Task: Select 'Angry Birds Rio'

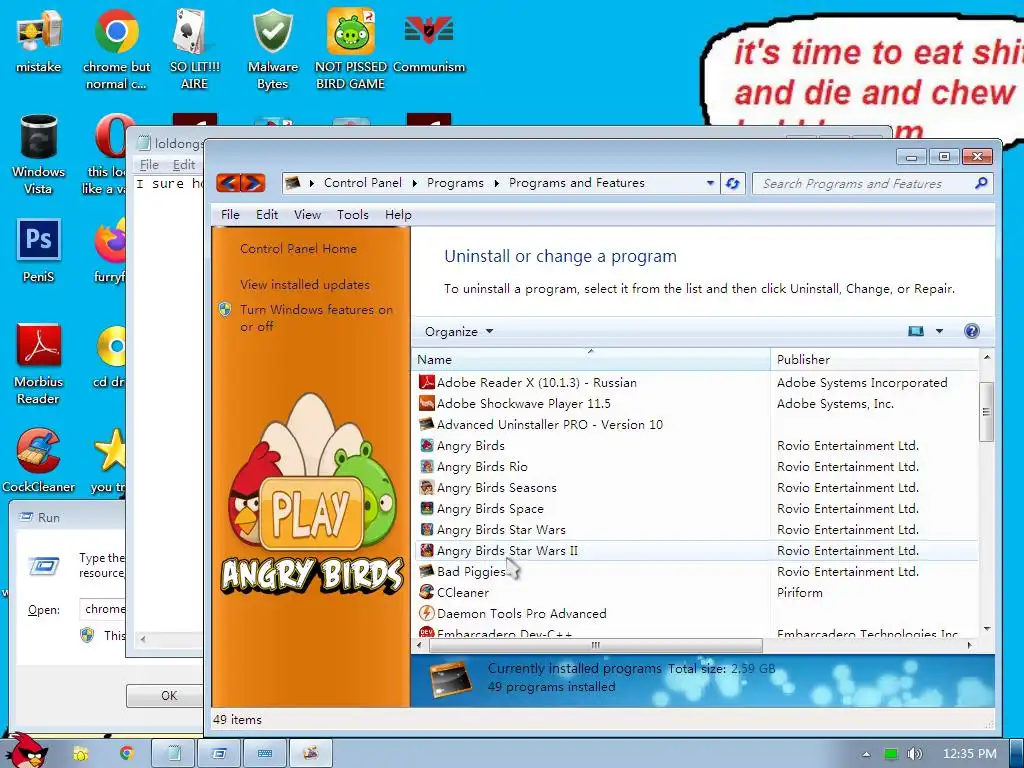Action: (696, 466)
